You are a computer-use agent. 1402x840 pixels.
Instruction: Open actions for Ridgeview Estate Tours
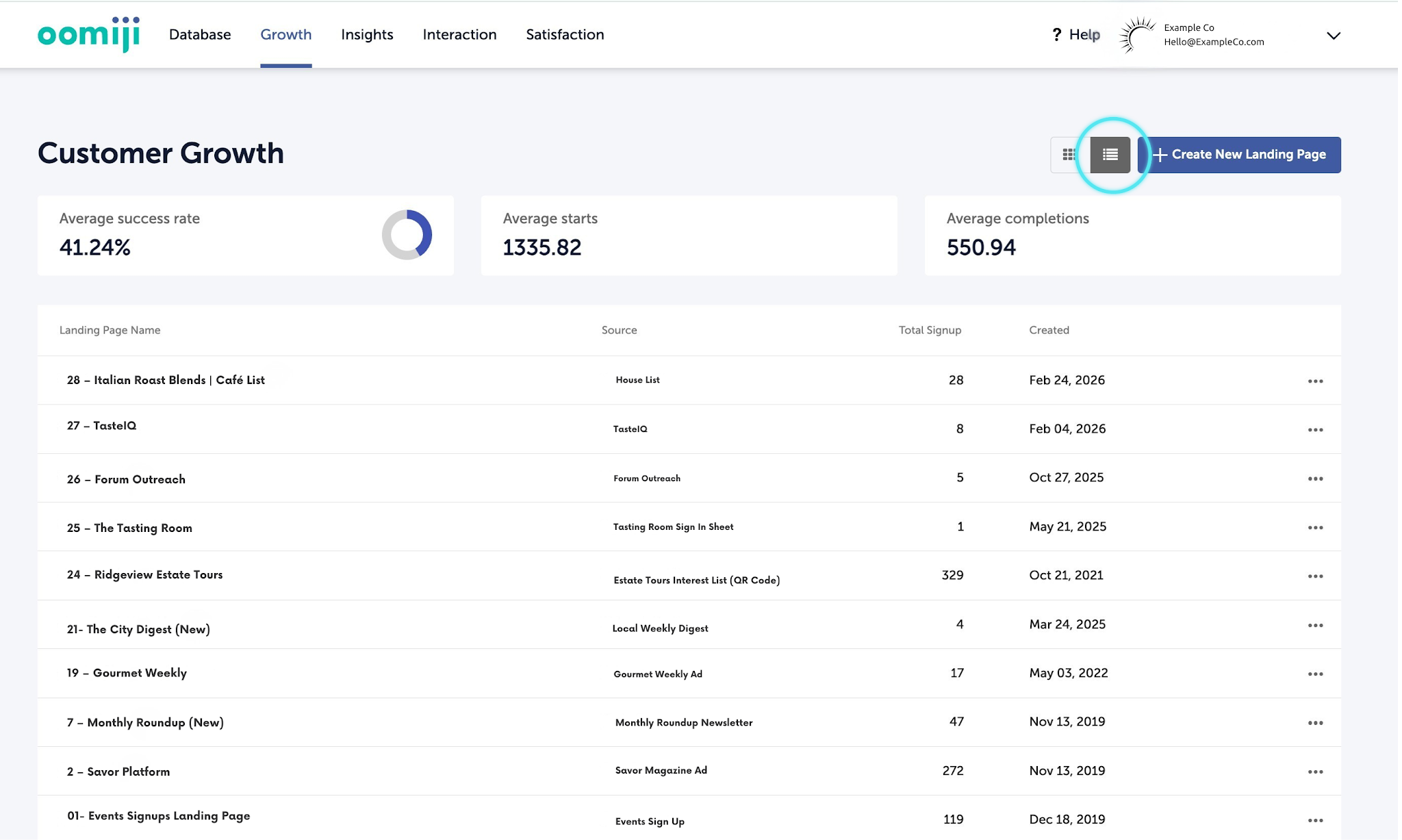click(1315, 576)
